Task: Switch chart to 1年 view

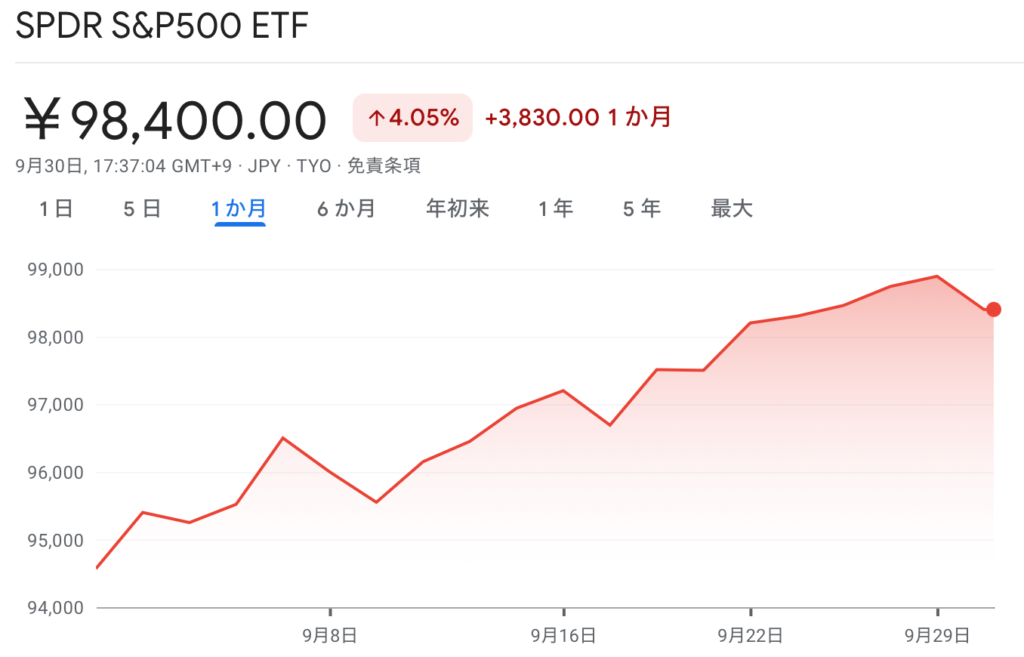Action: tap(555, 209)
